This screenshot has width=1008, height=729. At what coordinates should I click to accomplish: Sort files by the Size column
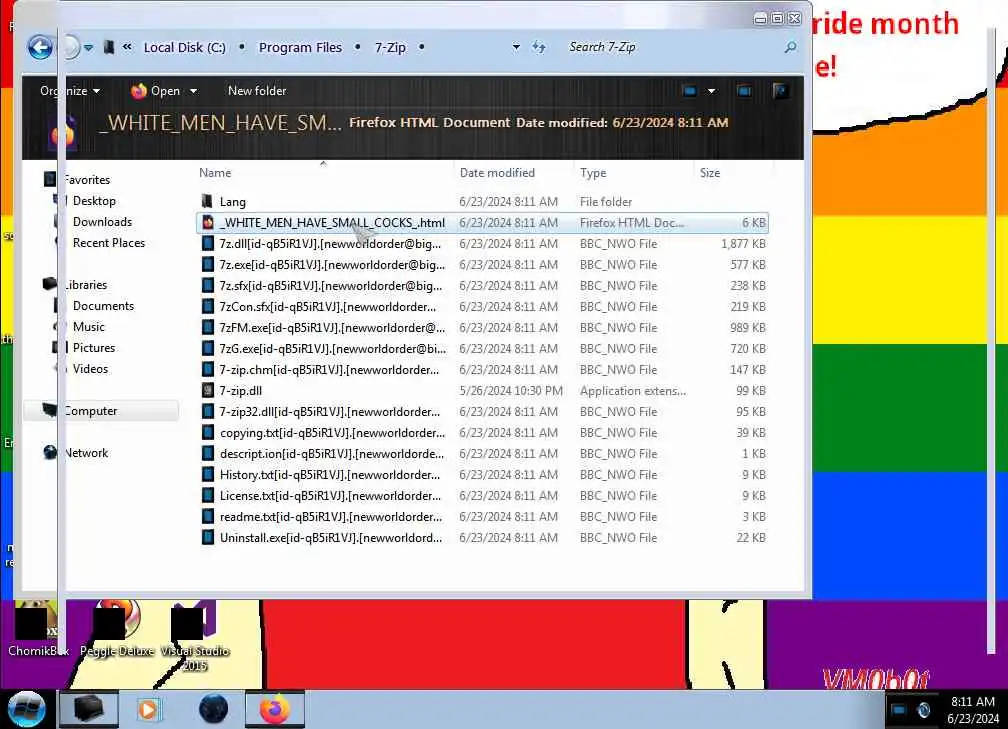[710, 172]
